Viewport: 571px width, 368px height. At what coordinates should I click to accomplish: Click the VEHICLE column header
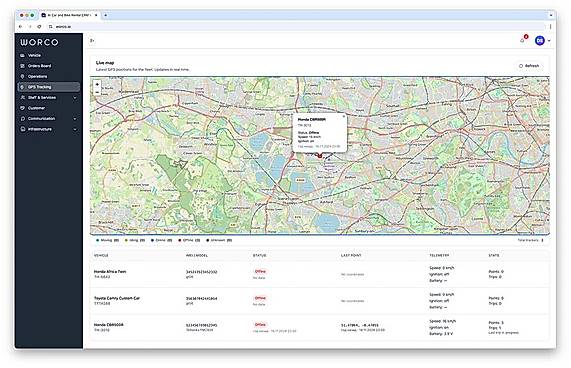(101, 256)
